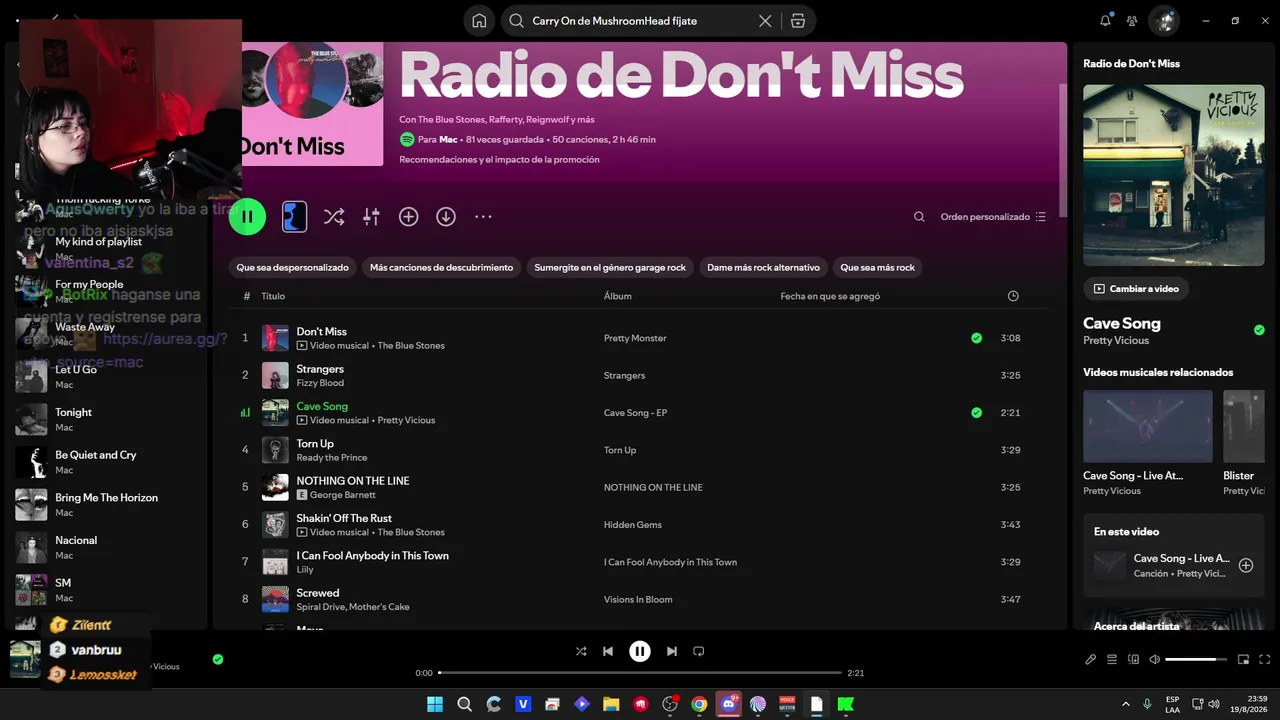Viewport: 1280px width, 720px height.
Task: Pause playback in the bottom player bar
Action: click(640, 651)
